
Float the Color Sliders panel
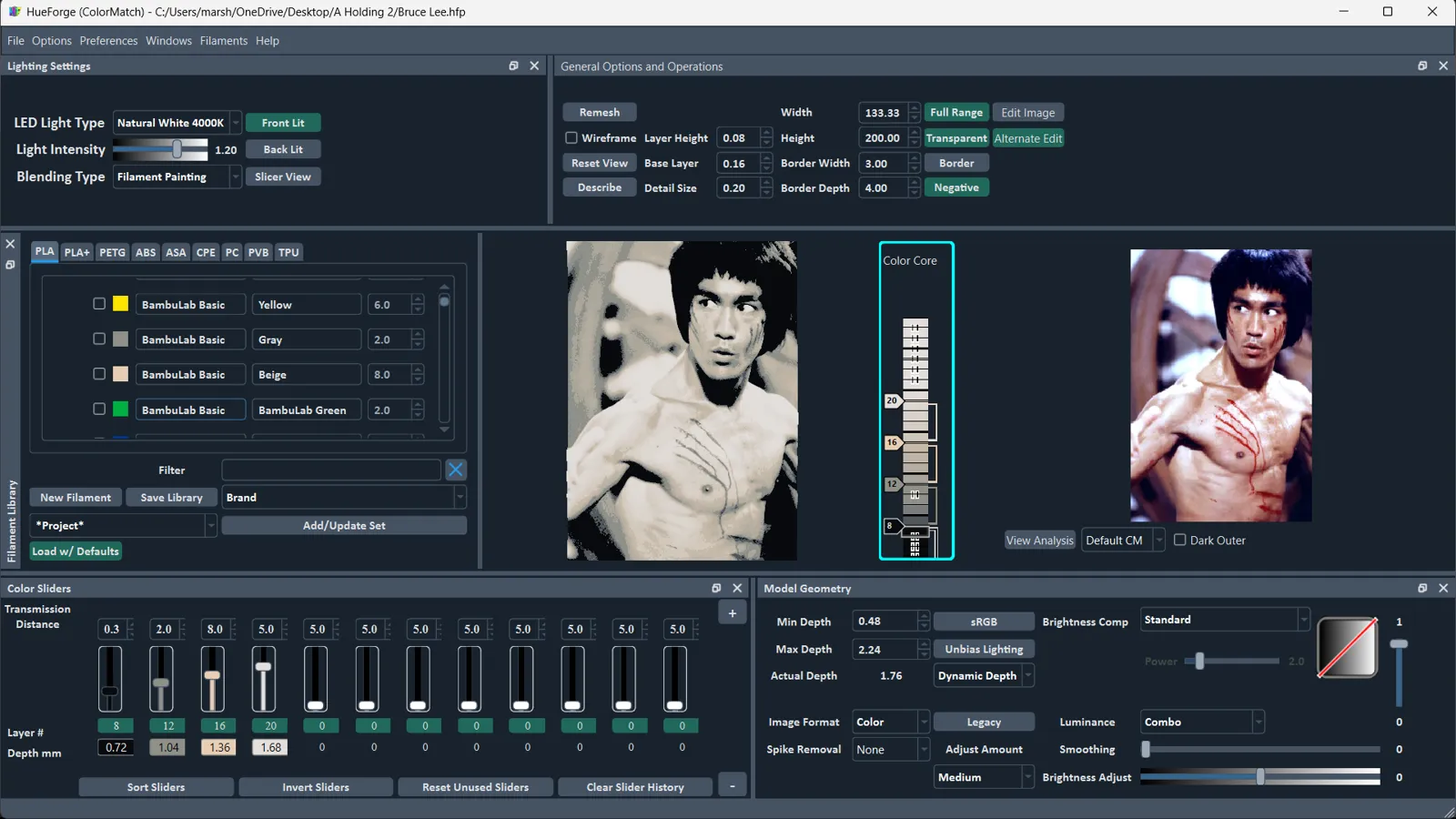716,588
